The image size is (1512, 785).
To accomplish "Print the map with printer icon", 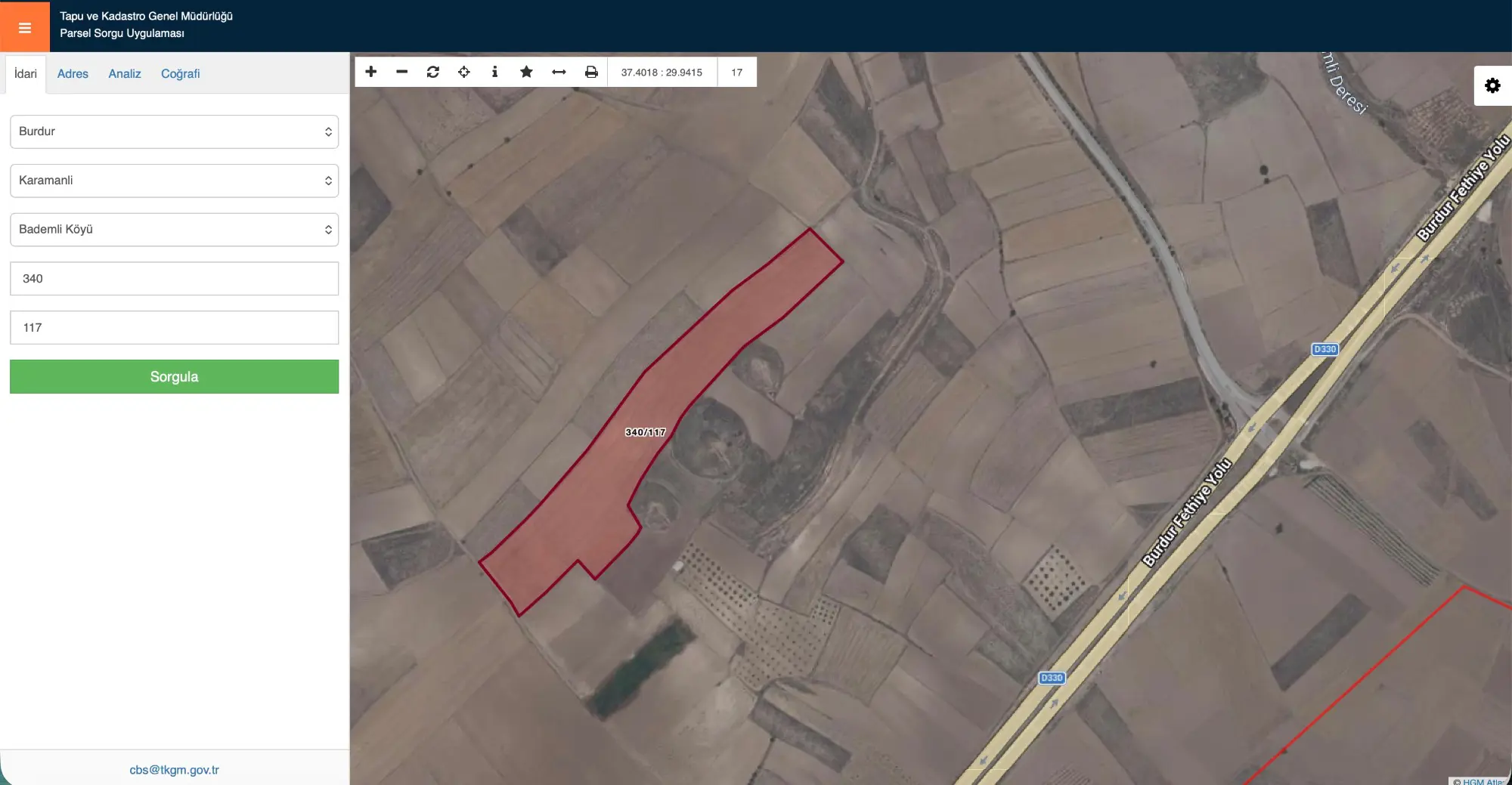I will click(x=591, y=72).
